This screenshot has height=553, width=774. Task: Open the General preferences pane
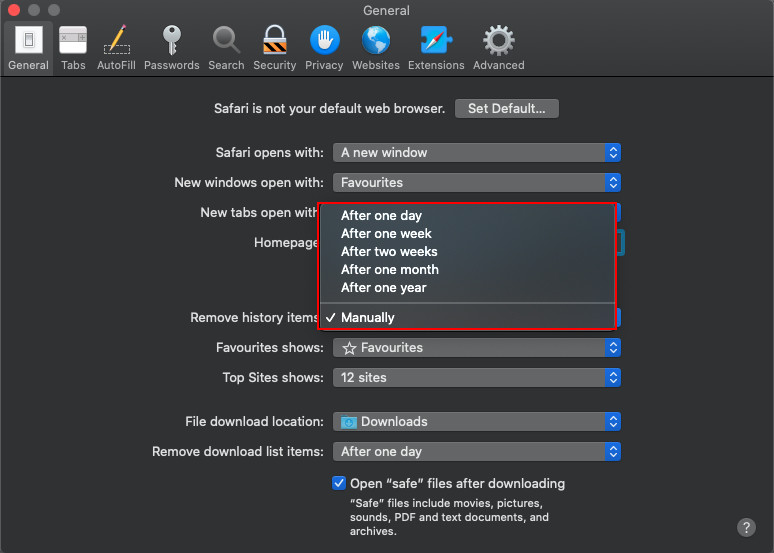28,48
